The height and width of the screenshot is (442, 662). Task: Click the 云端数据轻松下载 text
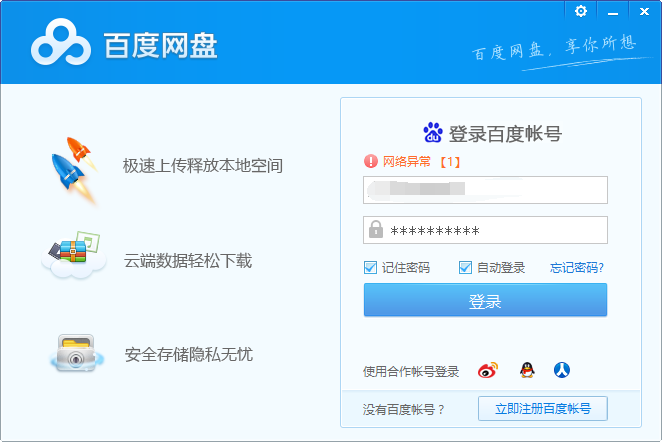pyautogui.click(x=188, y=260)
